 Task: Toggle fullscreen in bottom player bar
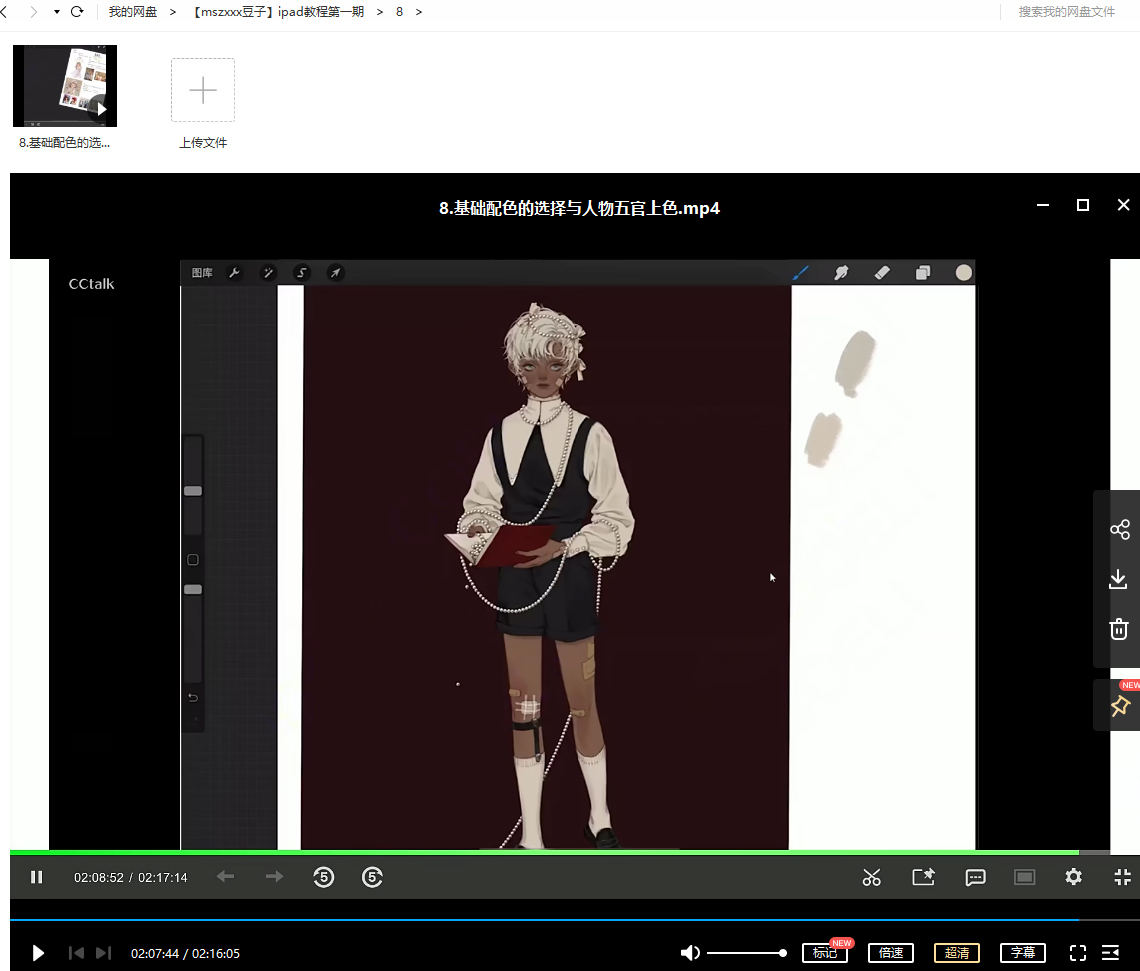click(x=1077, y=953)
